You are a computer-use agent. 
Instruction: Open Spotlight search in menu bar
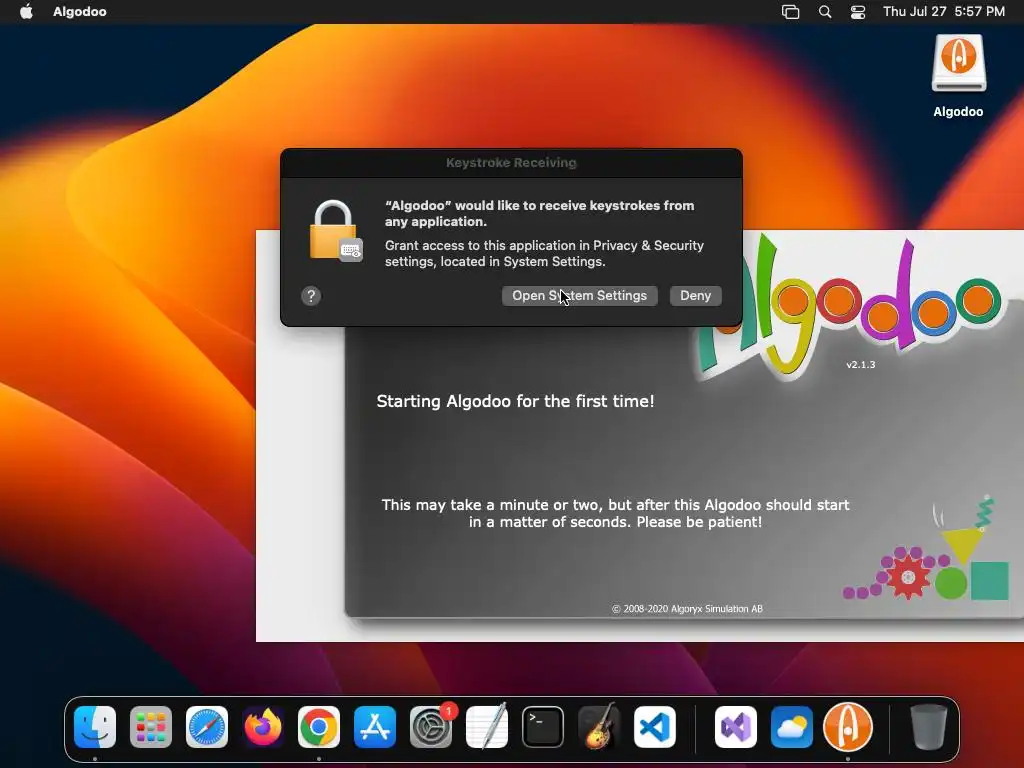pos(825,12)
